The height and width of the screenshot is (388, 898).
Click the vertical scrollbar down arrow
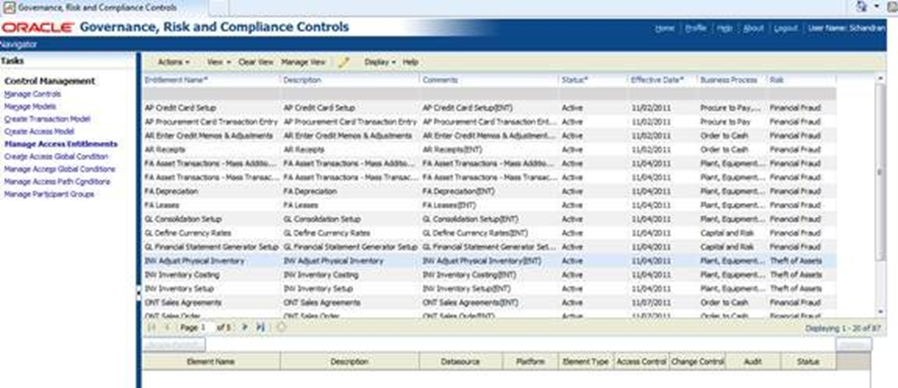coord(881,312)
